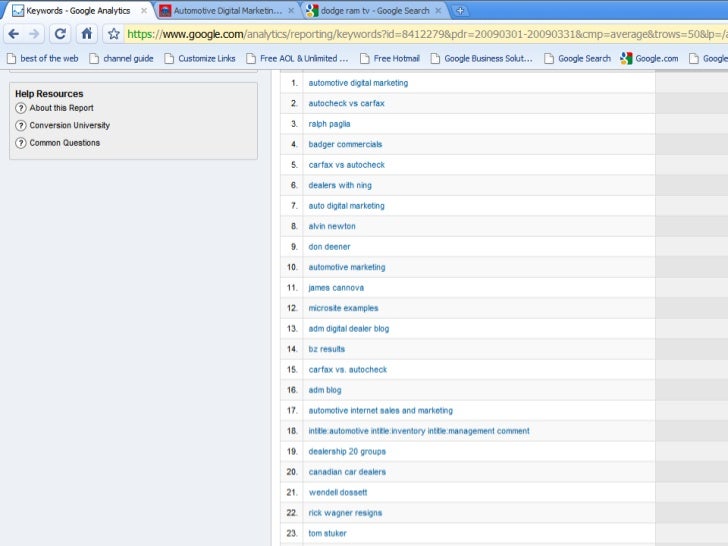Close the Automotive Digital Marketing tab
This screenshot has height=546, width=728.
click(x=291, y=10)
